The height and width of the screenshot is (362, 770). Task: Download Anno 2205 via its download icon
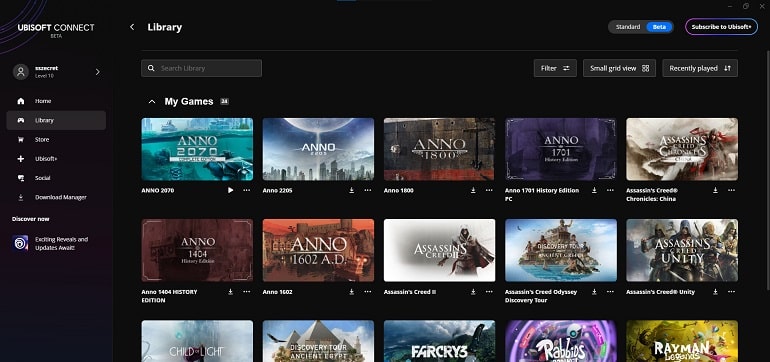click(x=352, y=190)
